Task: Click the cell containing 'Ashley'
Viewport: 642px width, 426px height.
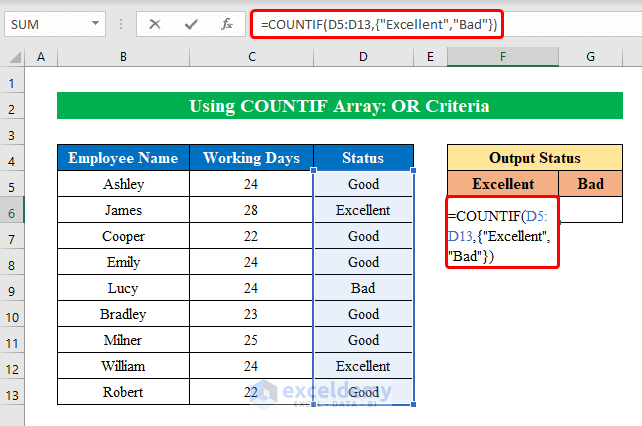Action: pos(123,184)
